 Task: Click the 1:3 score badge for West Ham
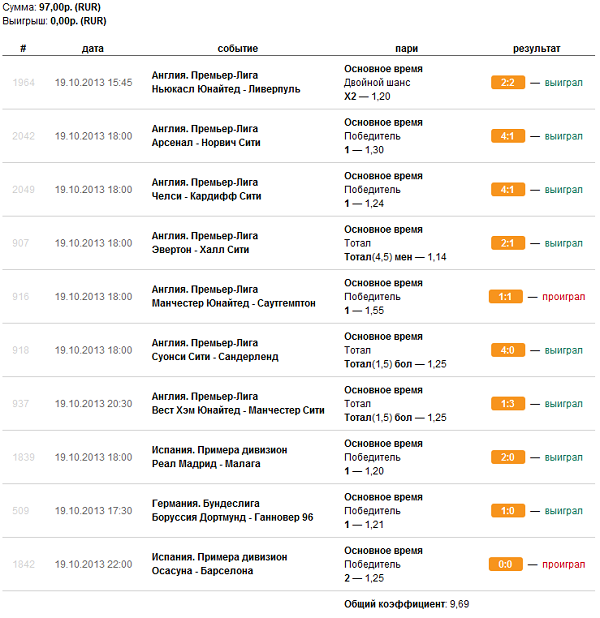[507, 404]
